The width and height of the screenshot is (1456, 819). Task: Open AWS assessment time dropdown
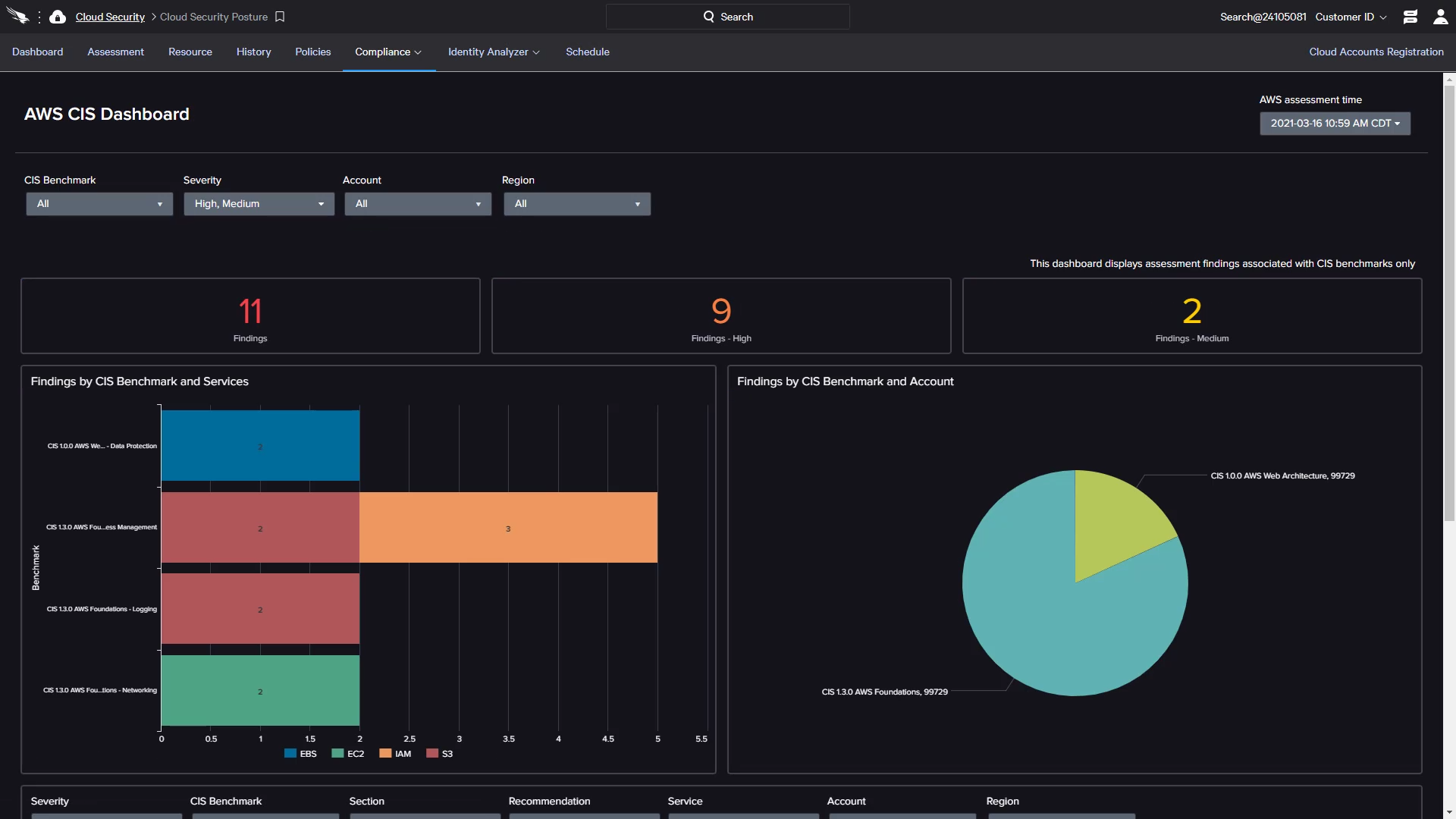1335,124
